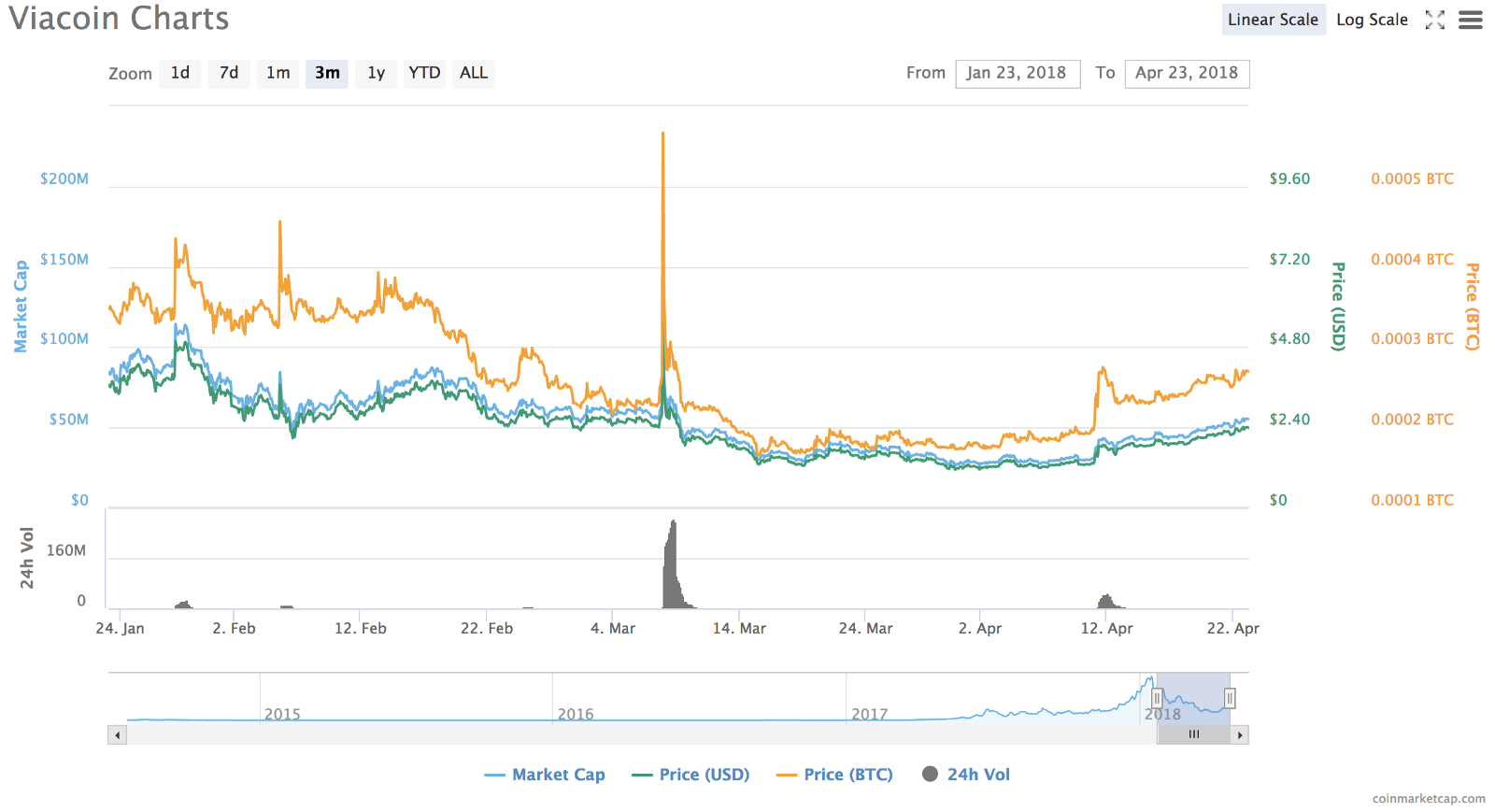
Task: Open coinmarketcap.com credit link
Action: [x=1429, y=799]
